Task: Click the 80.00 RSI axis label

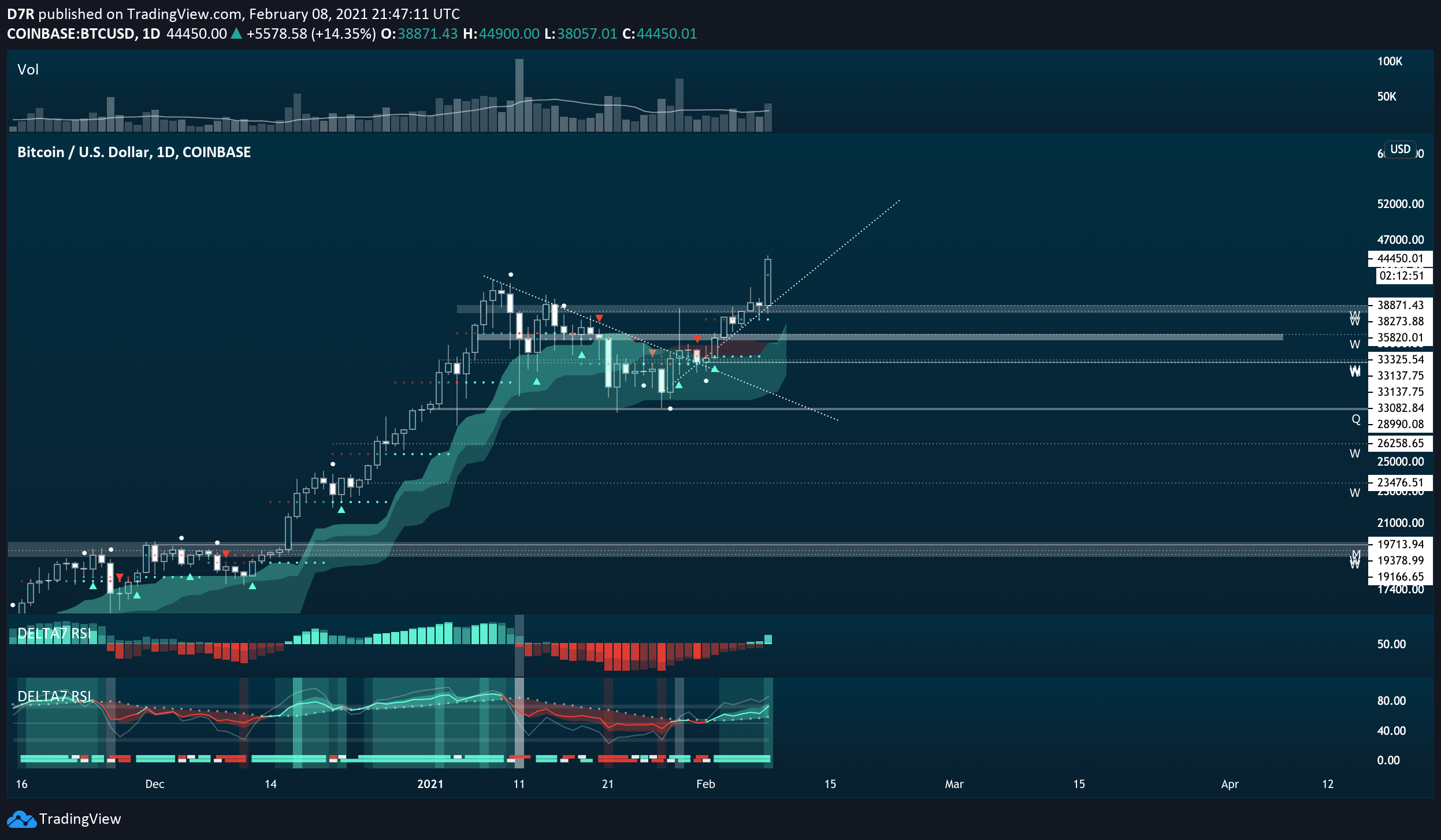Action: 1391,701
